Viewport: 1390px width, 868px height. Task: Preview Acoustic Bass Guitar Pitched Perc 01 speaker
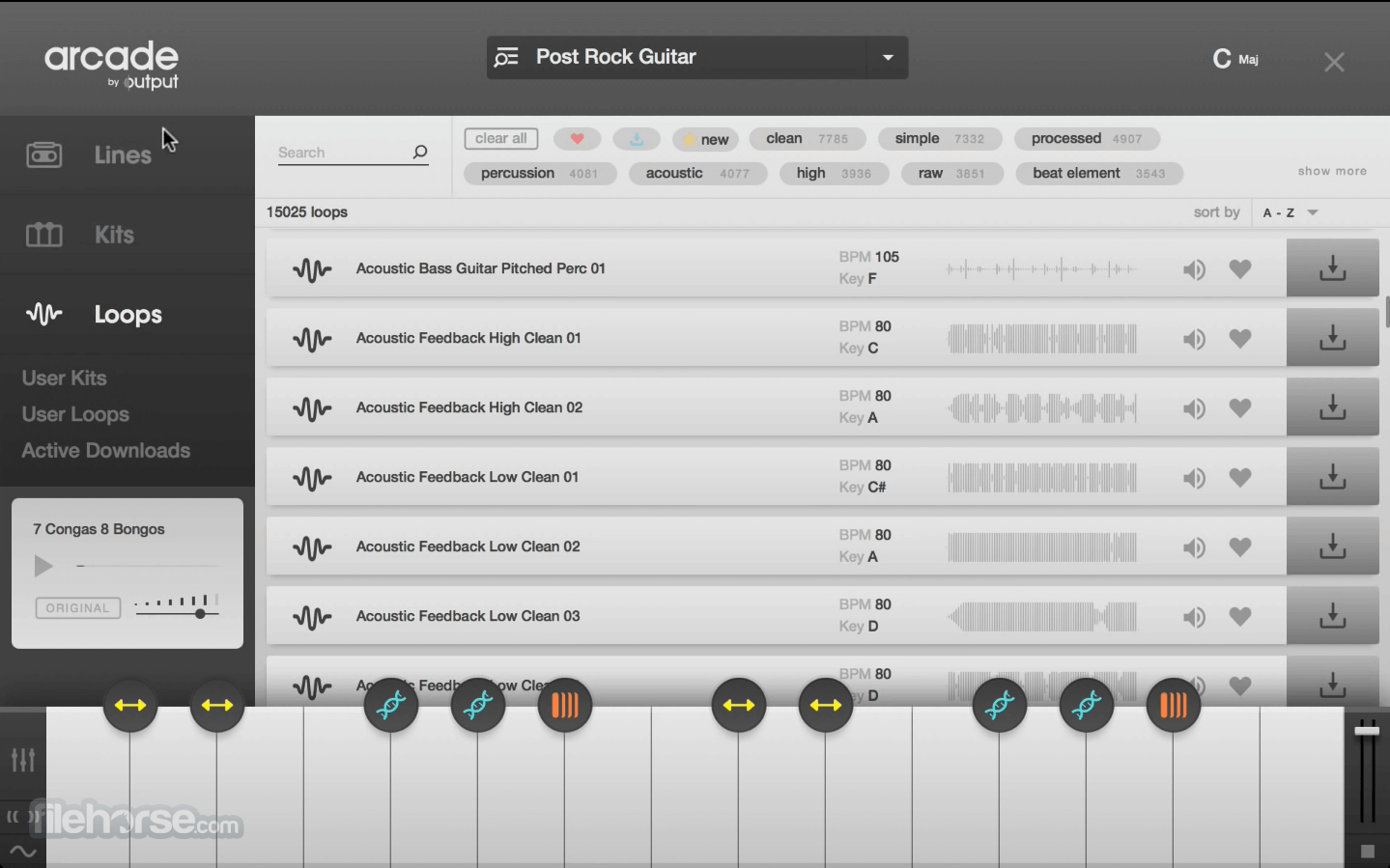pos(1194,269)
